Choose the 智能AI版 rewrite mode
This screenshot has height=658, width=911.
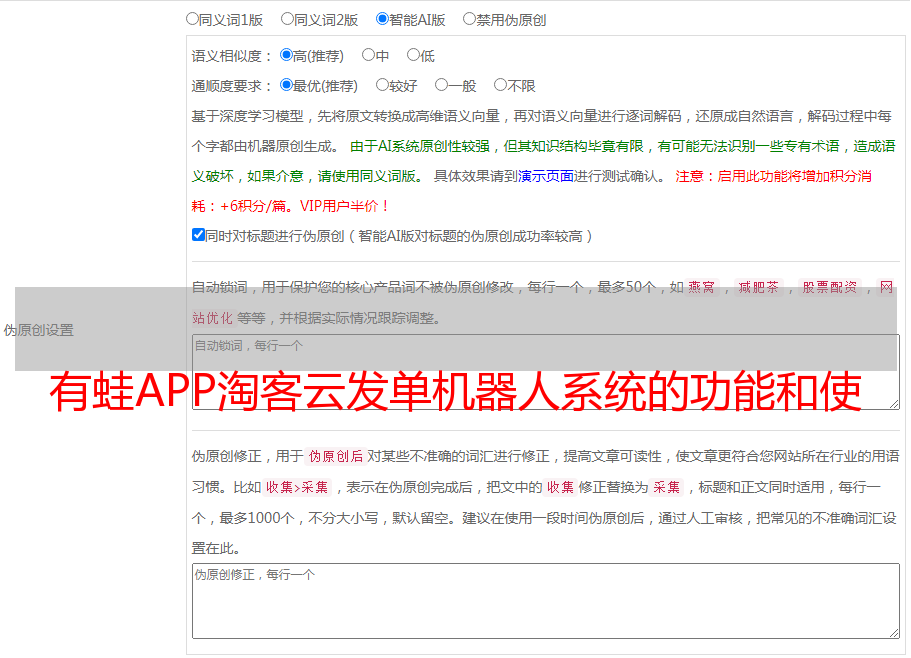point(383,19)
